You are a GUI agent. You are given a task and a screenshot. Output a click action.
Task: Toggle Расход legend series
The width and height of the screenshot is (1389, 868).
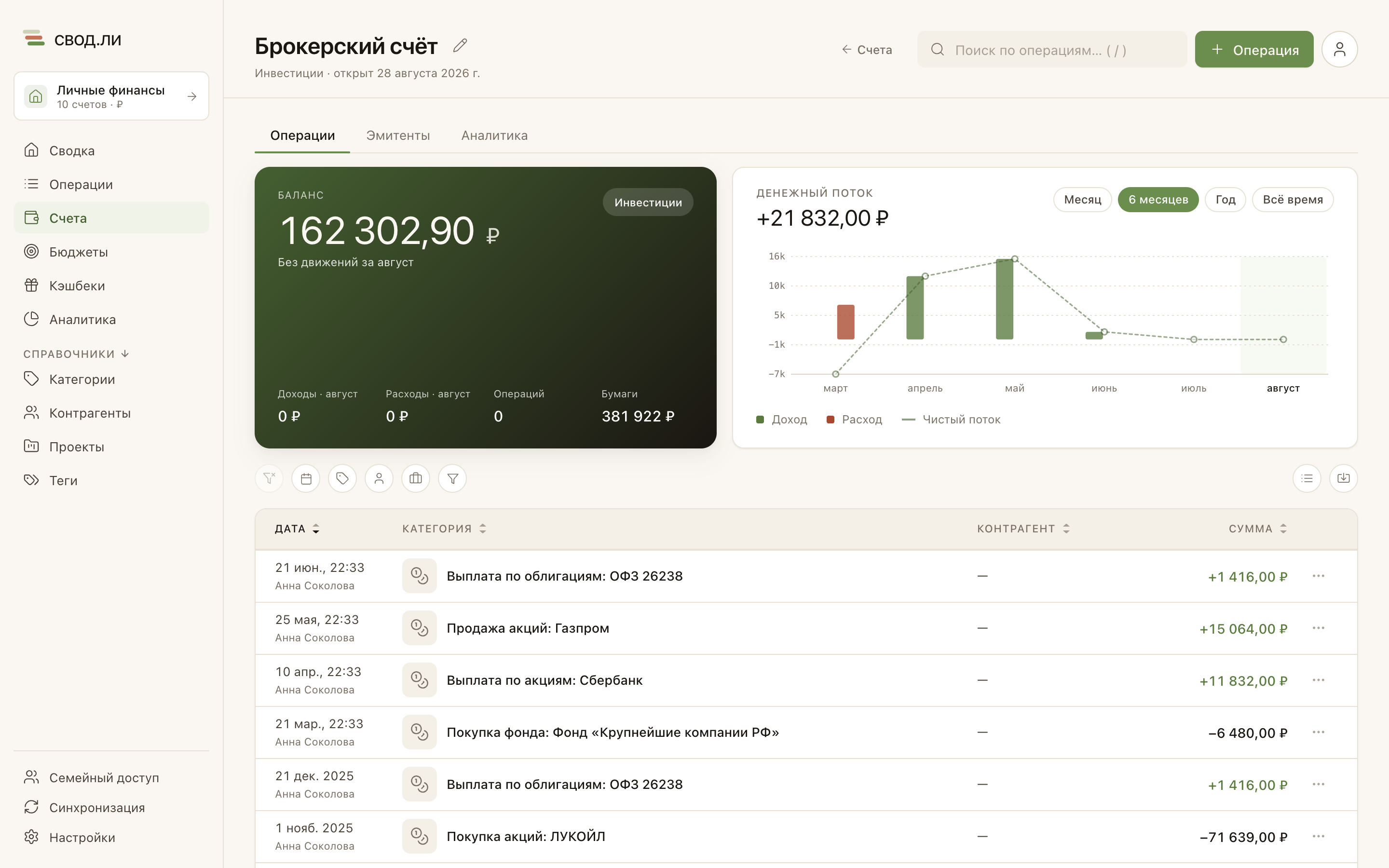854,420
